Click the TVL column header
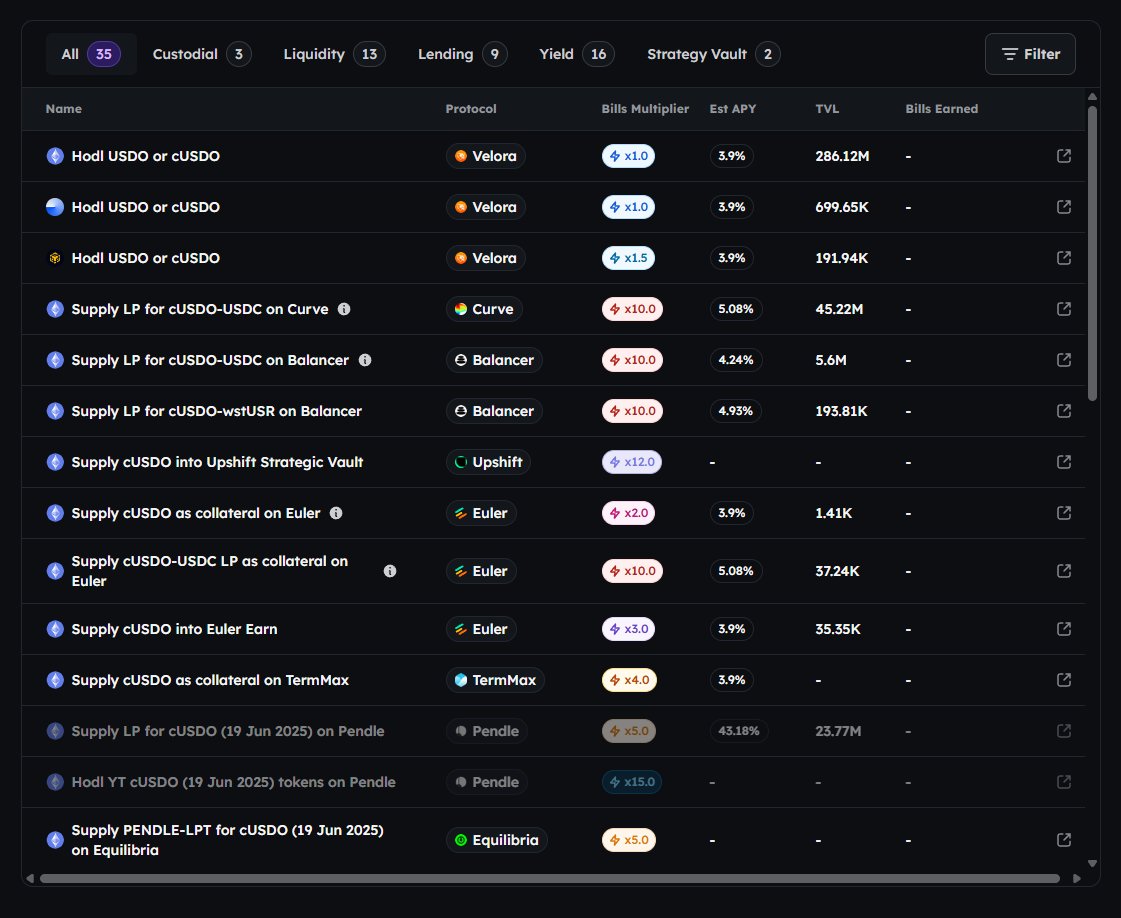This screenshot has width=1121, height=918. [827, 109]
